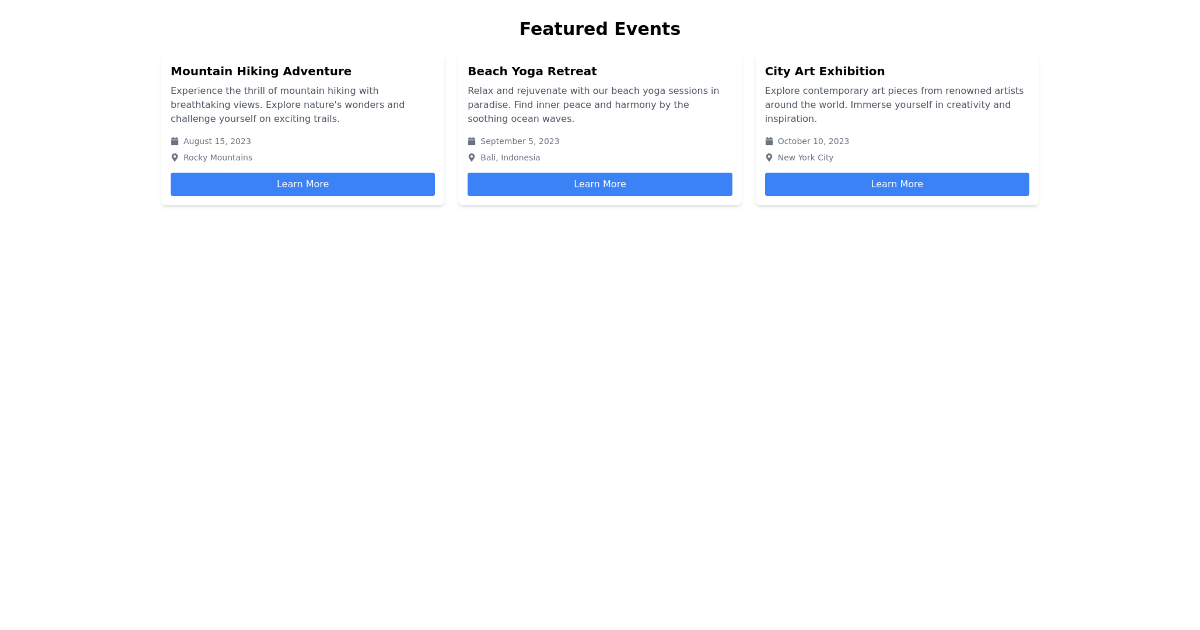Screen dimensions: 1200x630
Task: Click Learn More for Mountain Hiking Adventure
Action: point(302,184)
